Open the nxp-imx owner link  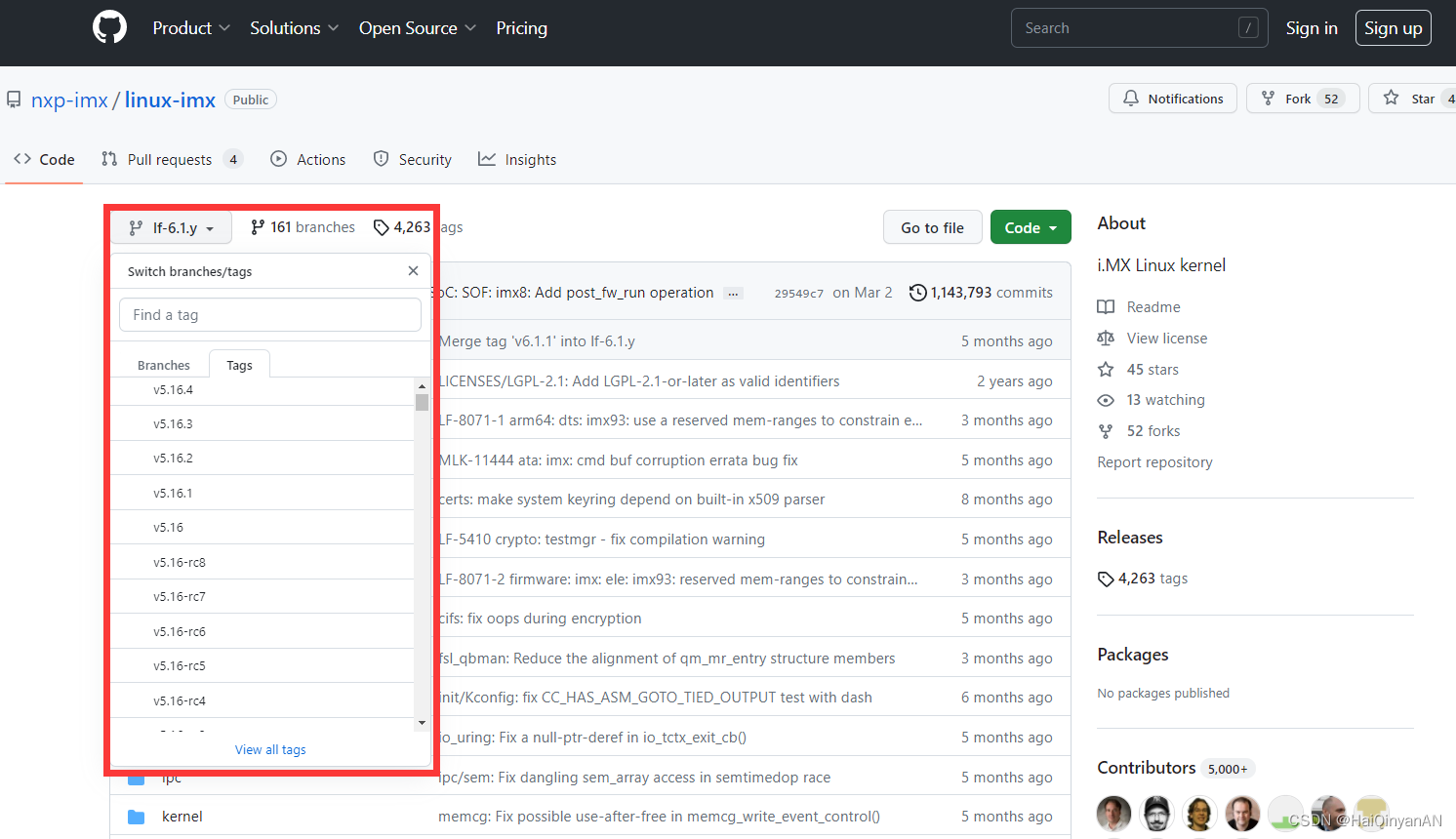pyautogui.click(x=69, y=100)
